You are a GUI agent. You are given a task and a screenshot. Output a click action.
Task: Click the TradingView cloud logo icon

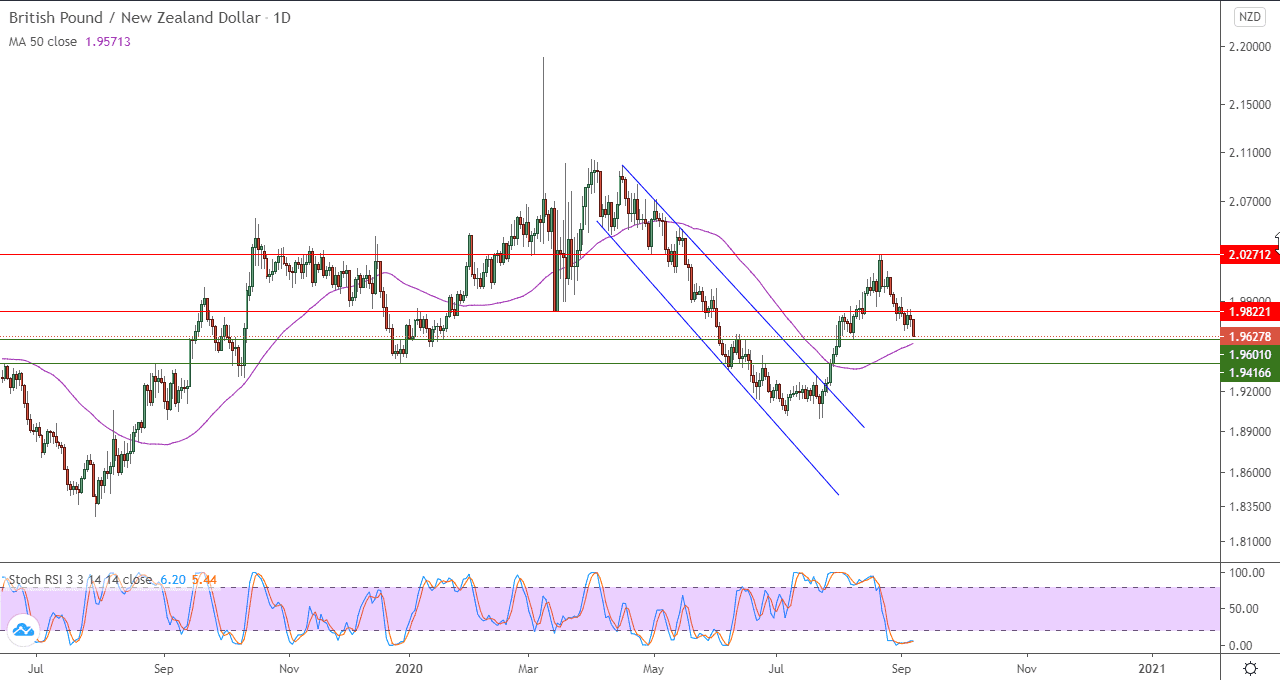click(23, 630)
